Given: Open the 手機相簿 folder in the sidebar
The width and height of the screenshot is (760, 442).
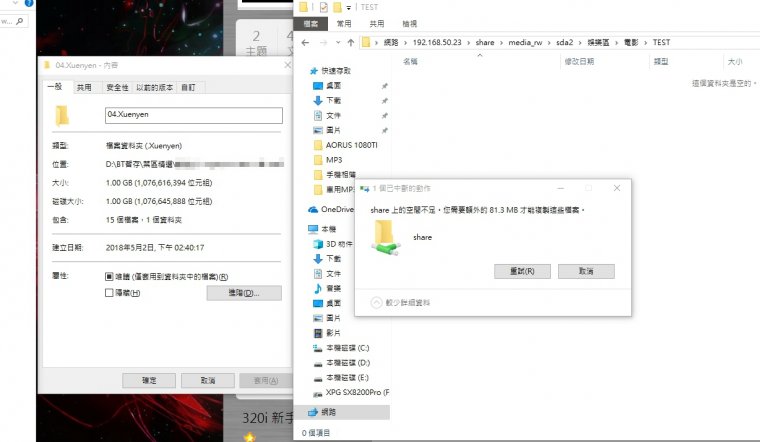Looking at the screenshot, I should click(x=340, y=174).
